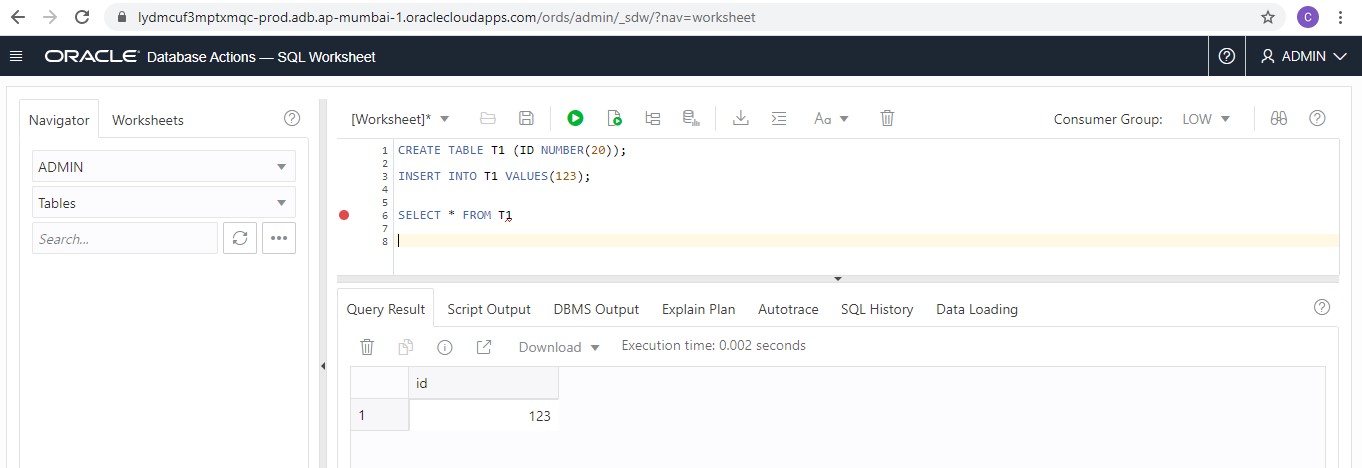Switch to the Navigator tab
This screenshot has height=468, width=1362.
pyautogui.click(x=59, y=120)
